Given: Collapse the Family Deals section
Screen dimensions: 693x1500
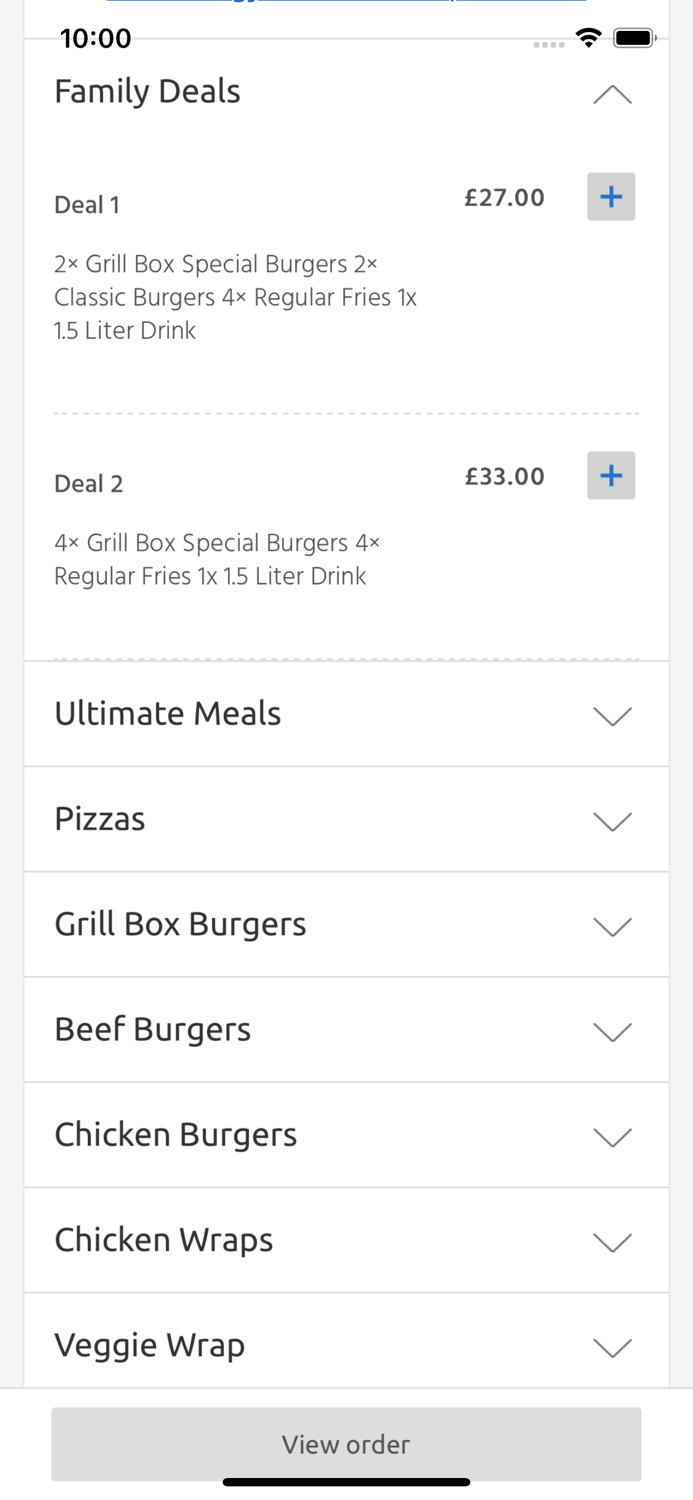Looking at the screenshot, I should (x=612, y=95).
